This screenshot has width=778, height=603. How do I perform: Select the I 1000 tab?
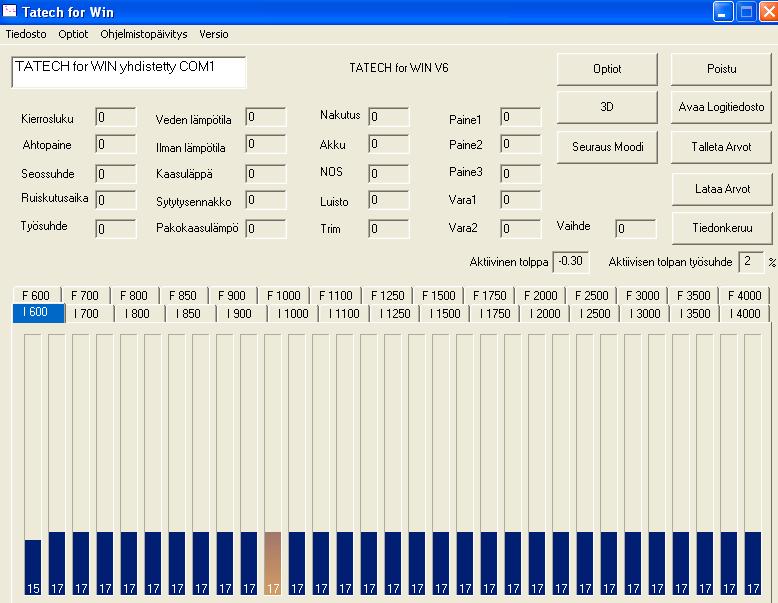click(293, 314)
